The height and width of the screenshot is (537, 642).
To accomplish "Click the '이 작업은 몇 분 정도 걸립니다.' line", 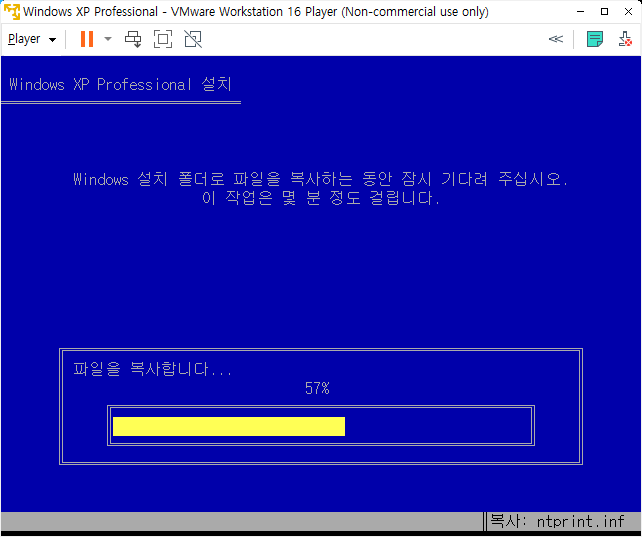I will (321, 198).
